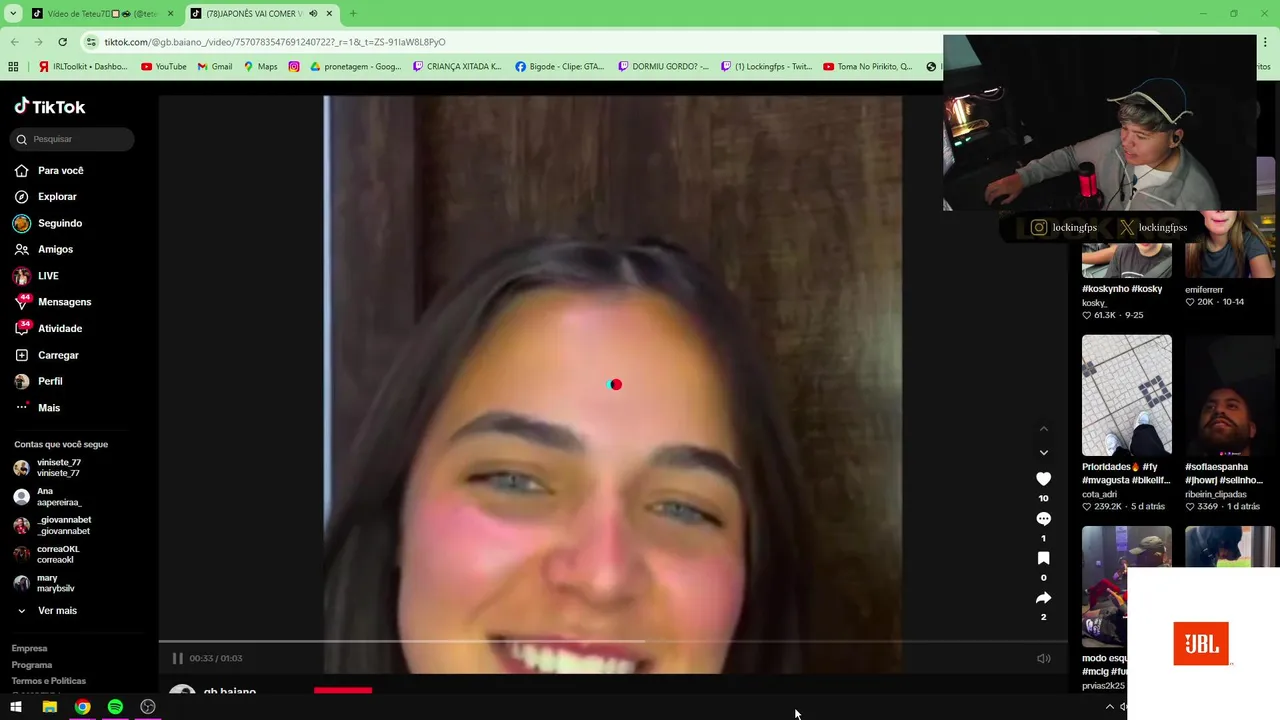Click the 61.3K likes count text
The image size is (1280, 720).
[x=1105, y=315]
